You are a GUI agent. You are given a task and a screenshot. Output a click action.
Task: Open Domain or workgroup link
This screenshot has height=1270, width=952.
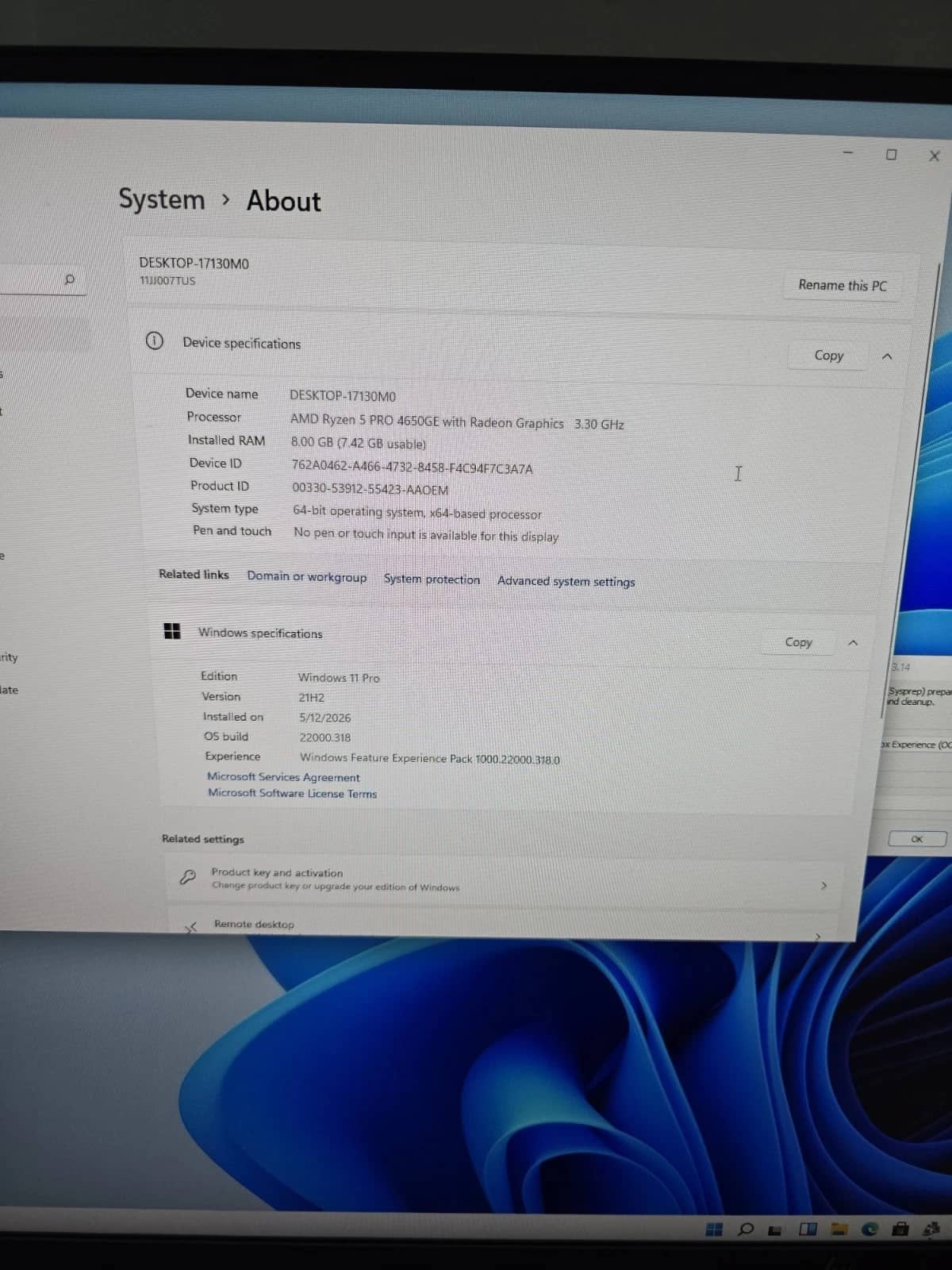[307, 576]
